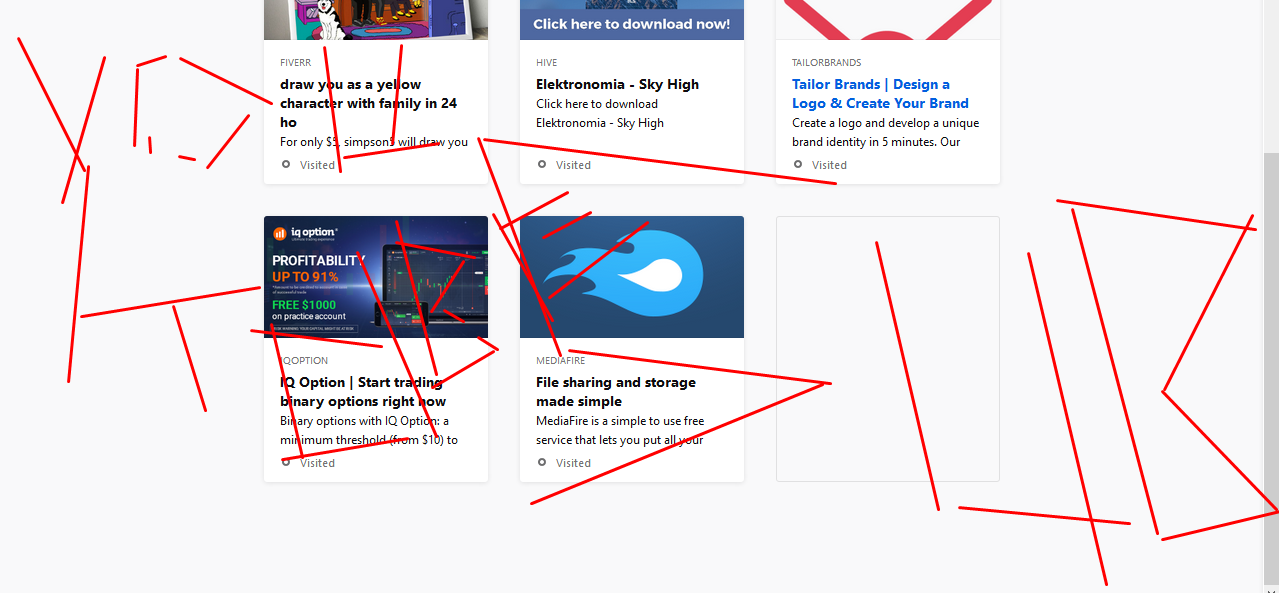Click the Visited marker on the Fiverr card

[x=308, y=165]
